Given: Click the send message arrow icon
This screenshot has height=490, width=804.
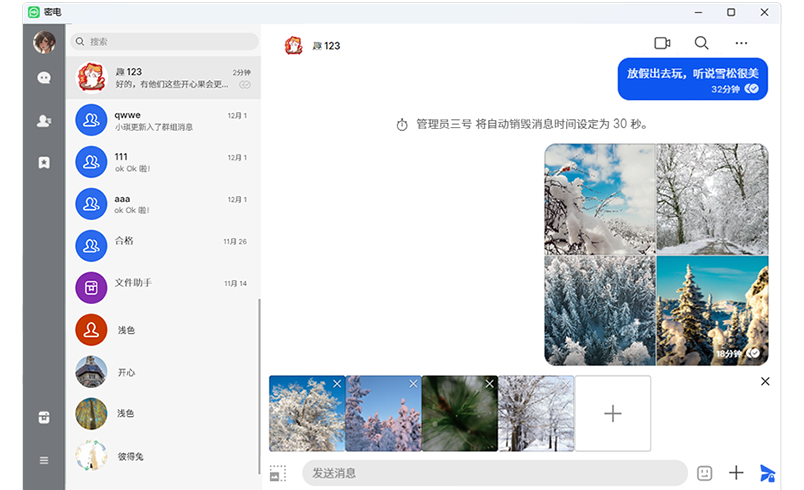Looking at the screenshot, I should (x=767, y=473).
